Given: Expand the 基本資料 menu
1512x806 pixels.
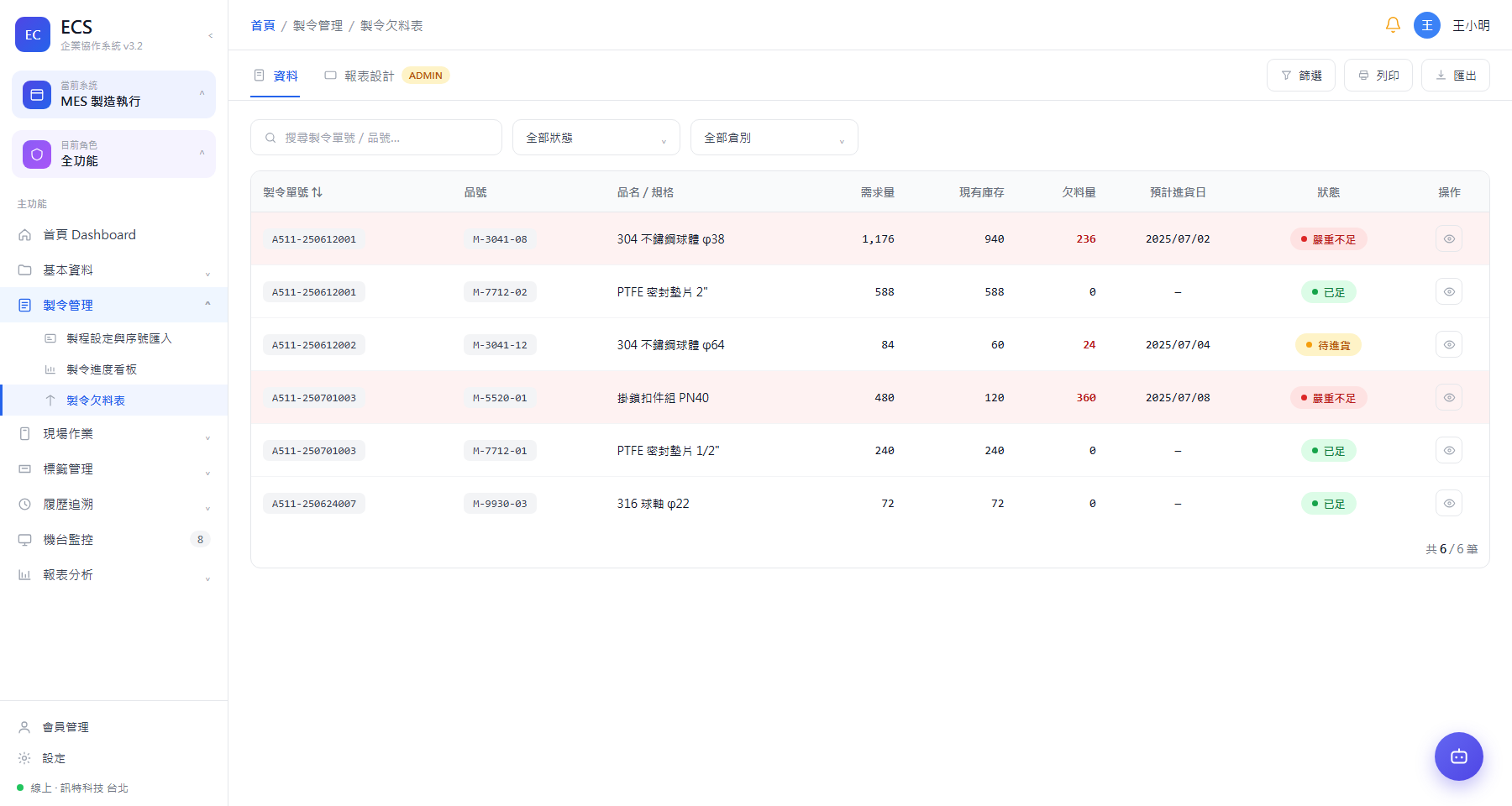Looking at the screenshot, I should click(113, 270).
